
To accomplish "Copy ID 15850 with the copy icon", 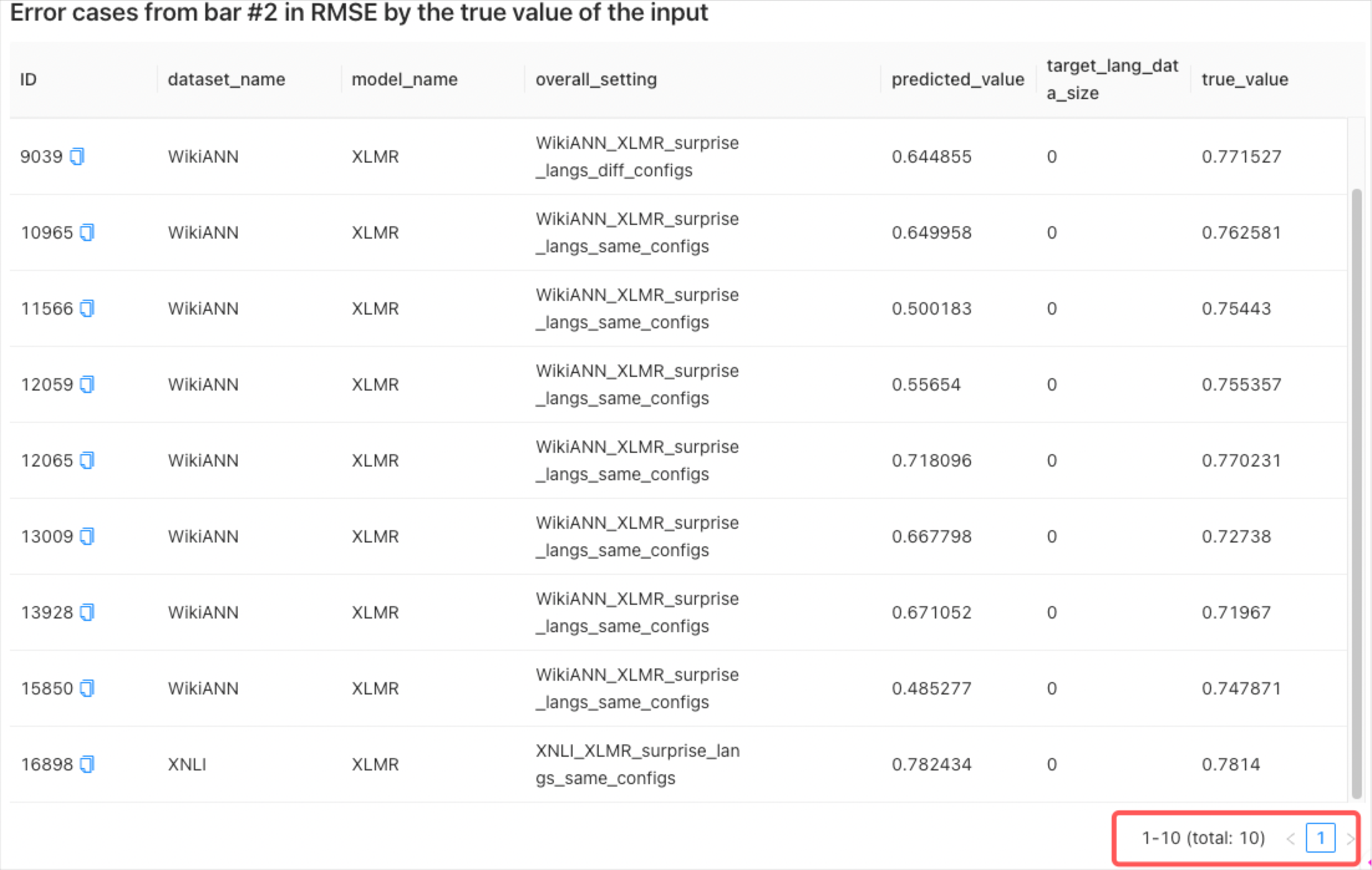I will coord(88,688).
